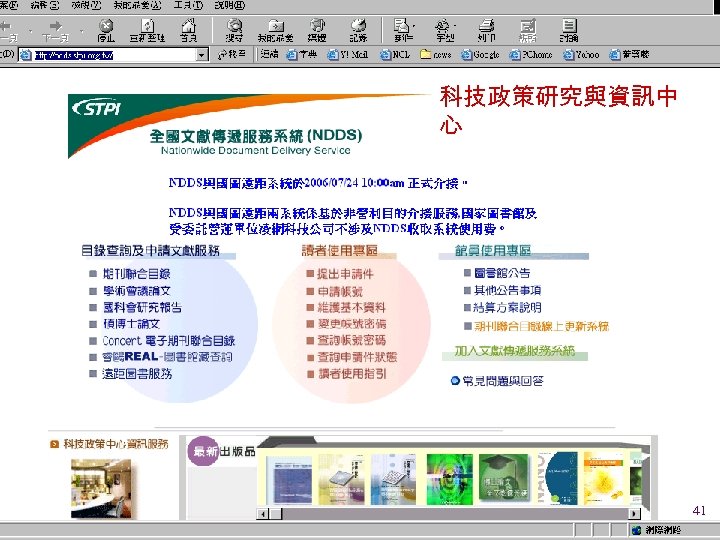This screenshot has height=540, width=720.
Task: Print the page with the 列印 icon
Action: pos(486,31)
